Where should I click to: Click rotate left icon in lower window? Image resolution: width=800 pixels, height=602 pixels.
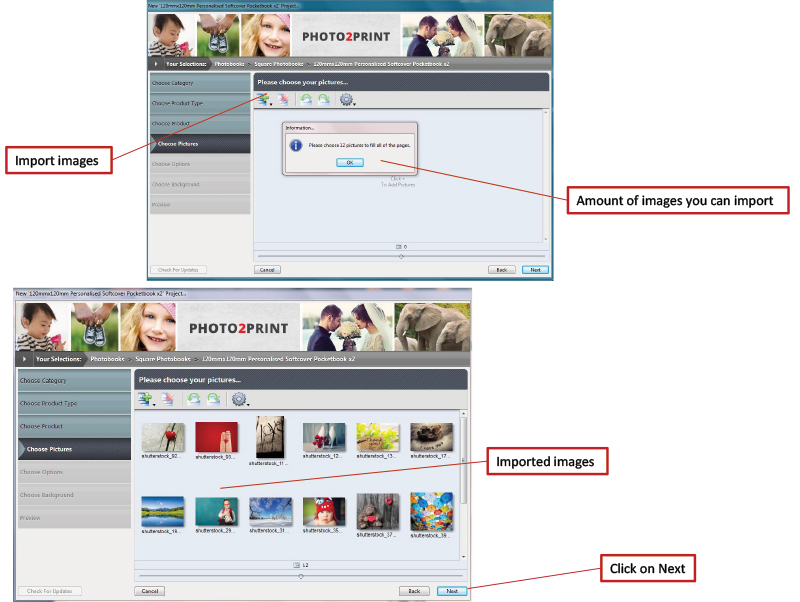pyautogui.click(x=195, y=399)
